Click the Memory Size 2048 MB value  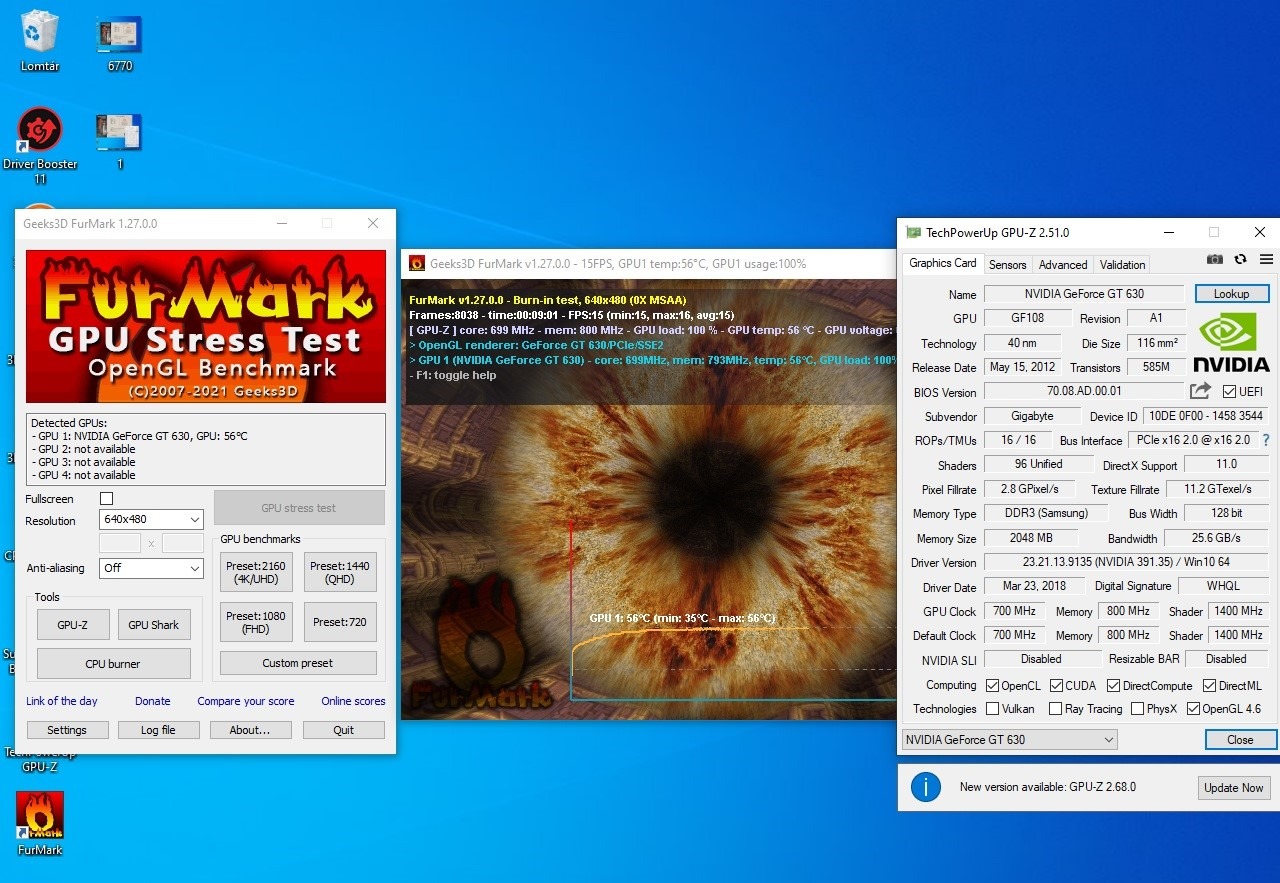(1031, 538)
